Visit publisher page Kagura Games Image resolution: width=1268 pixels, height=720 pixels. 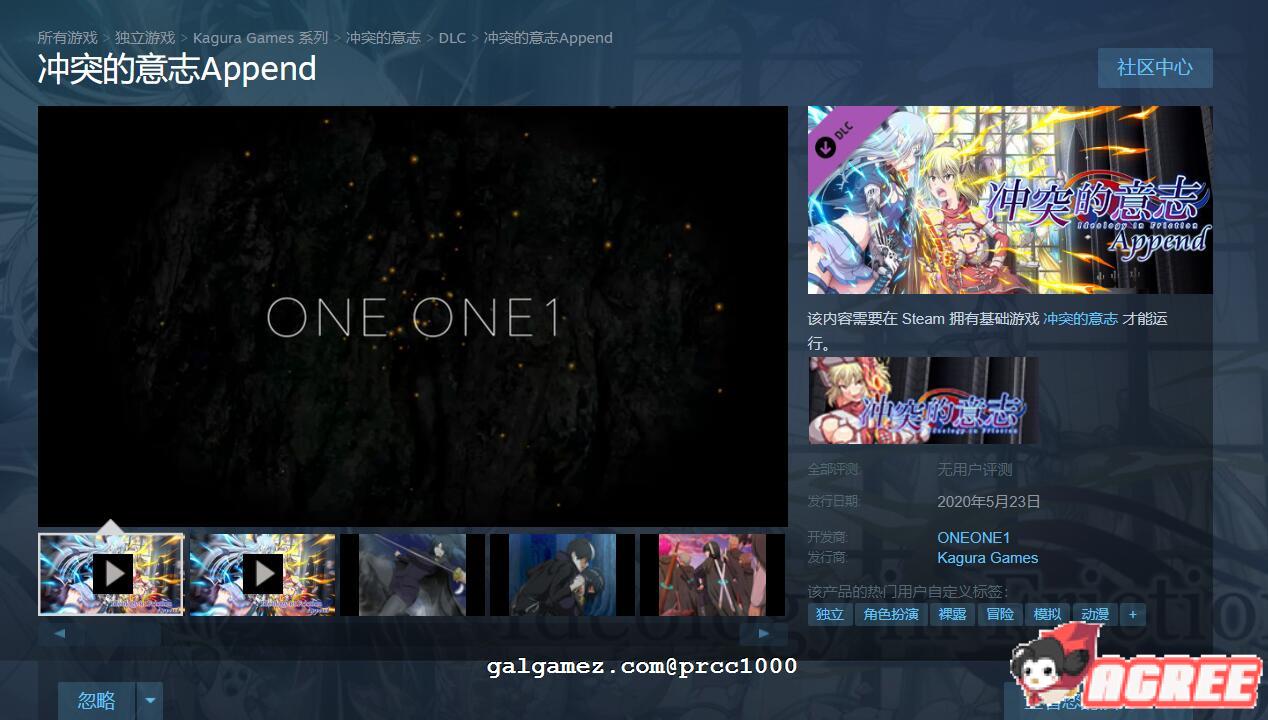point(987,558)
